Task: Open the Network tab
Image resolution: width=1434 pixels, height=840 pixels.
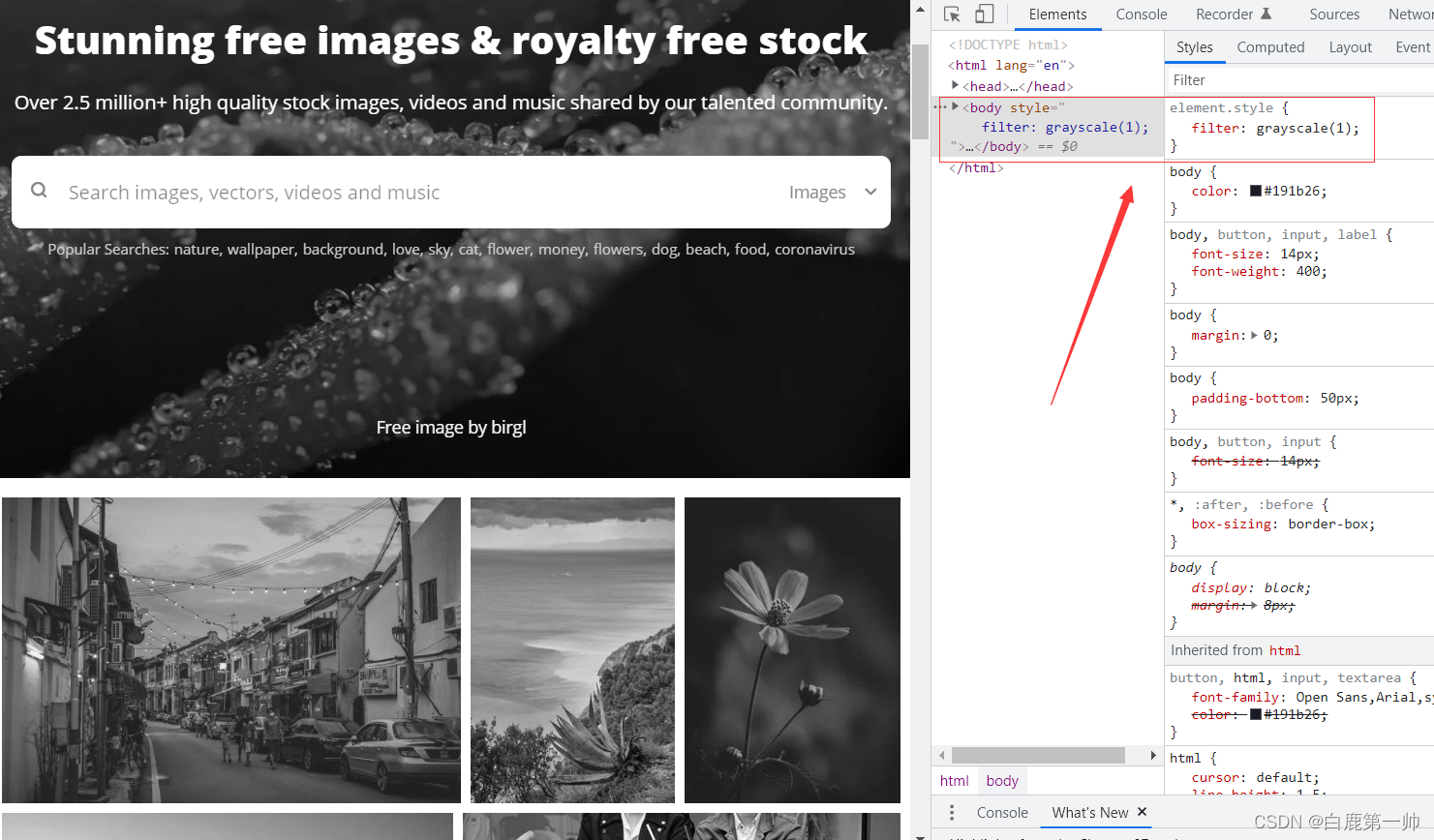Action: [1410, 15]
